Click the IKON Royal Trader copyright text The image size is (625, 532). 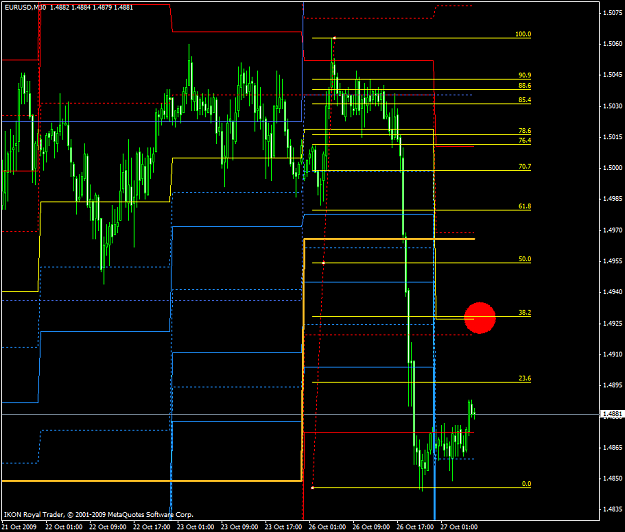point(98,514)
